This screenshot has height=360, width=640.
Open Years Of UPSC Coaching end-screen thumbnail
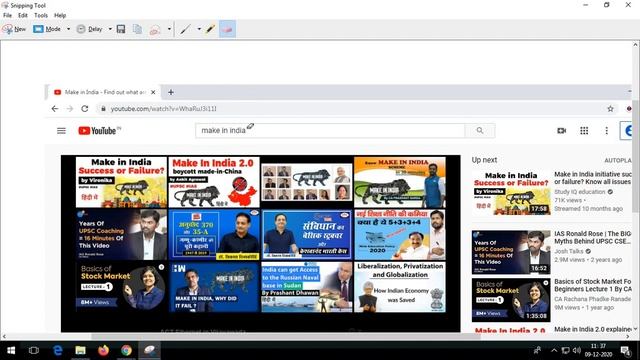tap(121, 235)
